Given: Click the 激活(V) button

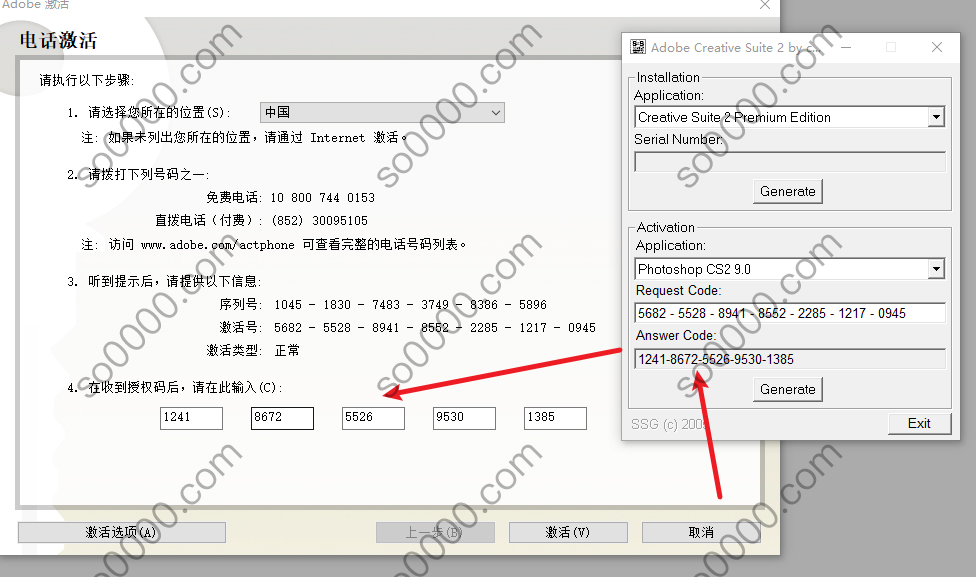Looking at the screenshot, I should [568, 532].
